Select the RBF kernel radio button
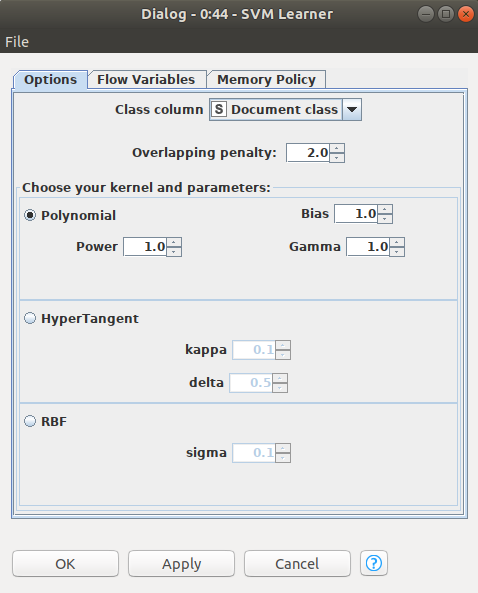The height and width of the screenshot is (593, 478). point(30,421)
